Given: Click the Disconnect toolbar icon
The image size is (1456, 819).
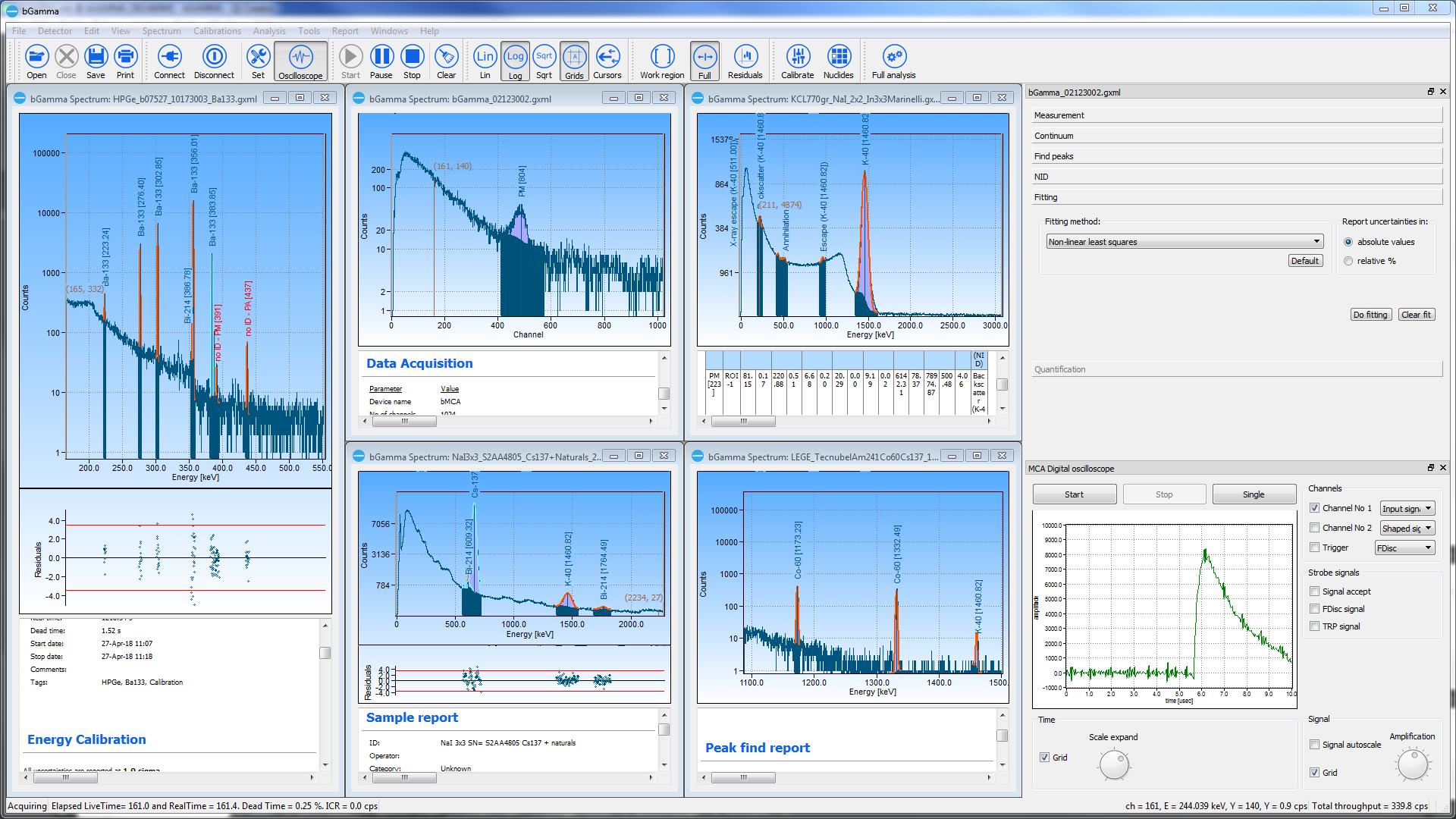Looking at the screenshot, I should coord(214,61).
